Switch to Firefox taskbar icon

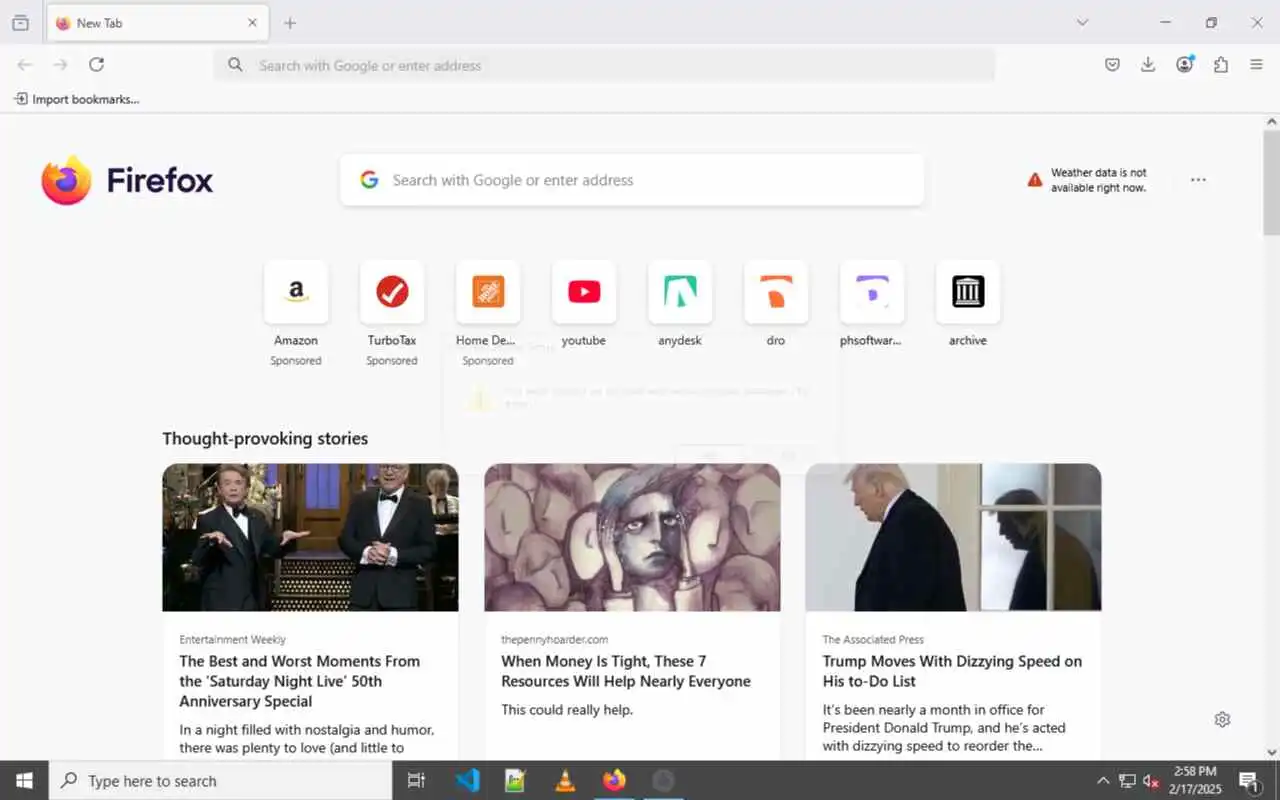pos(614,781)
